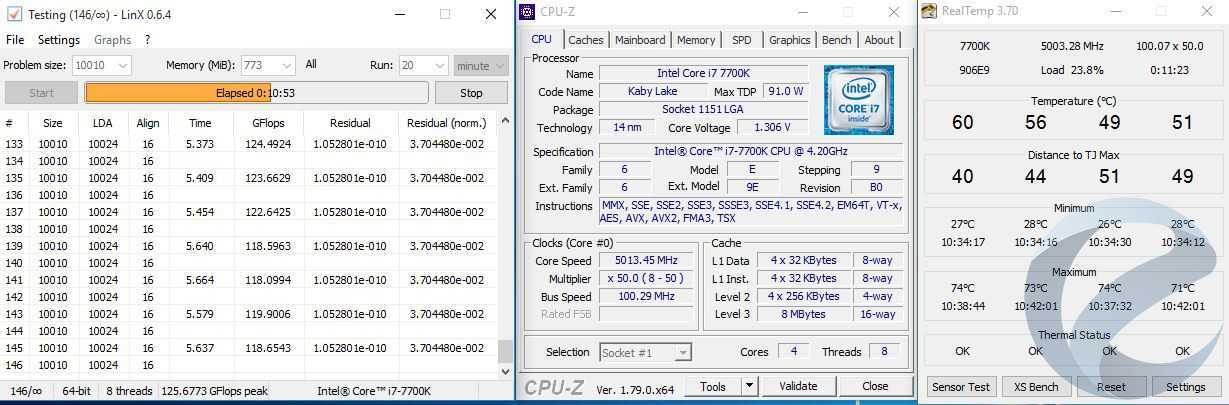The height and width of the screenshot is (405, 1229).
Task: Open the Settings menu in LinX
Action: [59, 40]
